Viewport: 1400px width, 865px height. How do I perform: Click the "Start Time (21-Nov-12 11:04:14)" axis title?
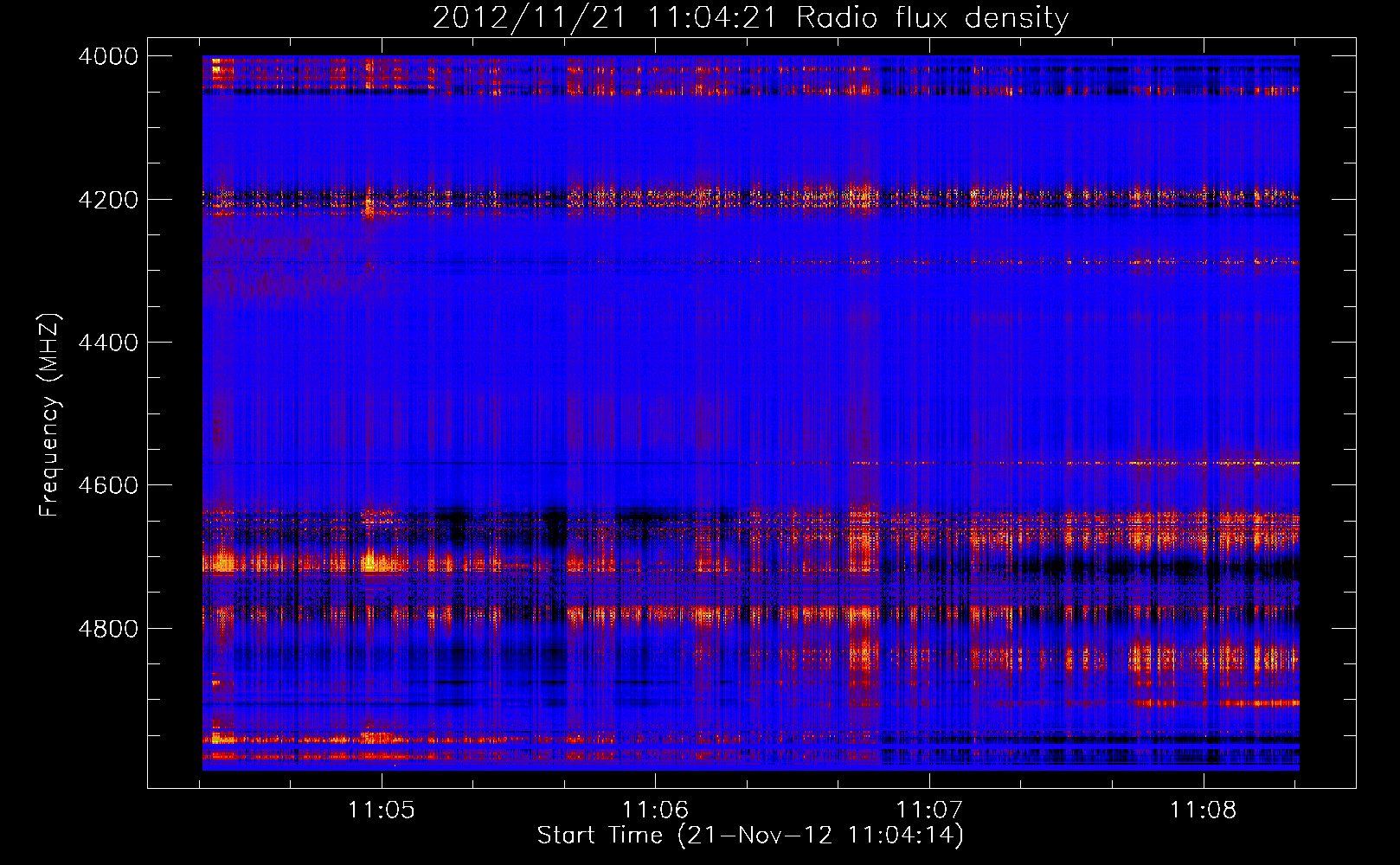click(x=750, y=836)
